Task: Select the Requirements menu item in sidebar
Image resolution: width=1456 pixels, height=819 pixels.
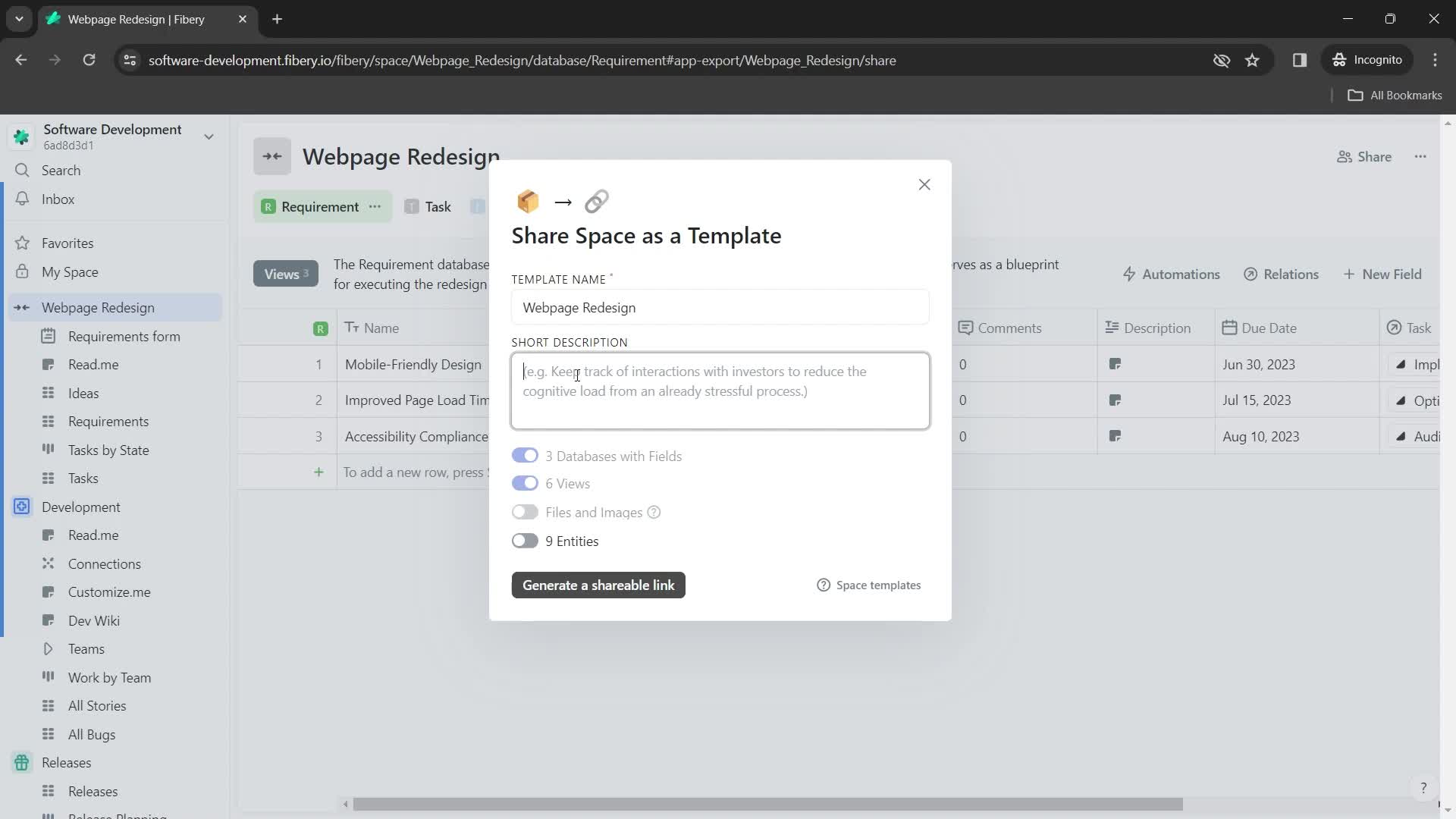Action: [108, 421]
